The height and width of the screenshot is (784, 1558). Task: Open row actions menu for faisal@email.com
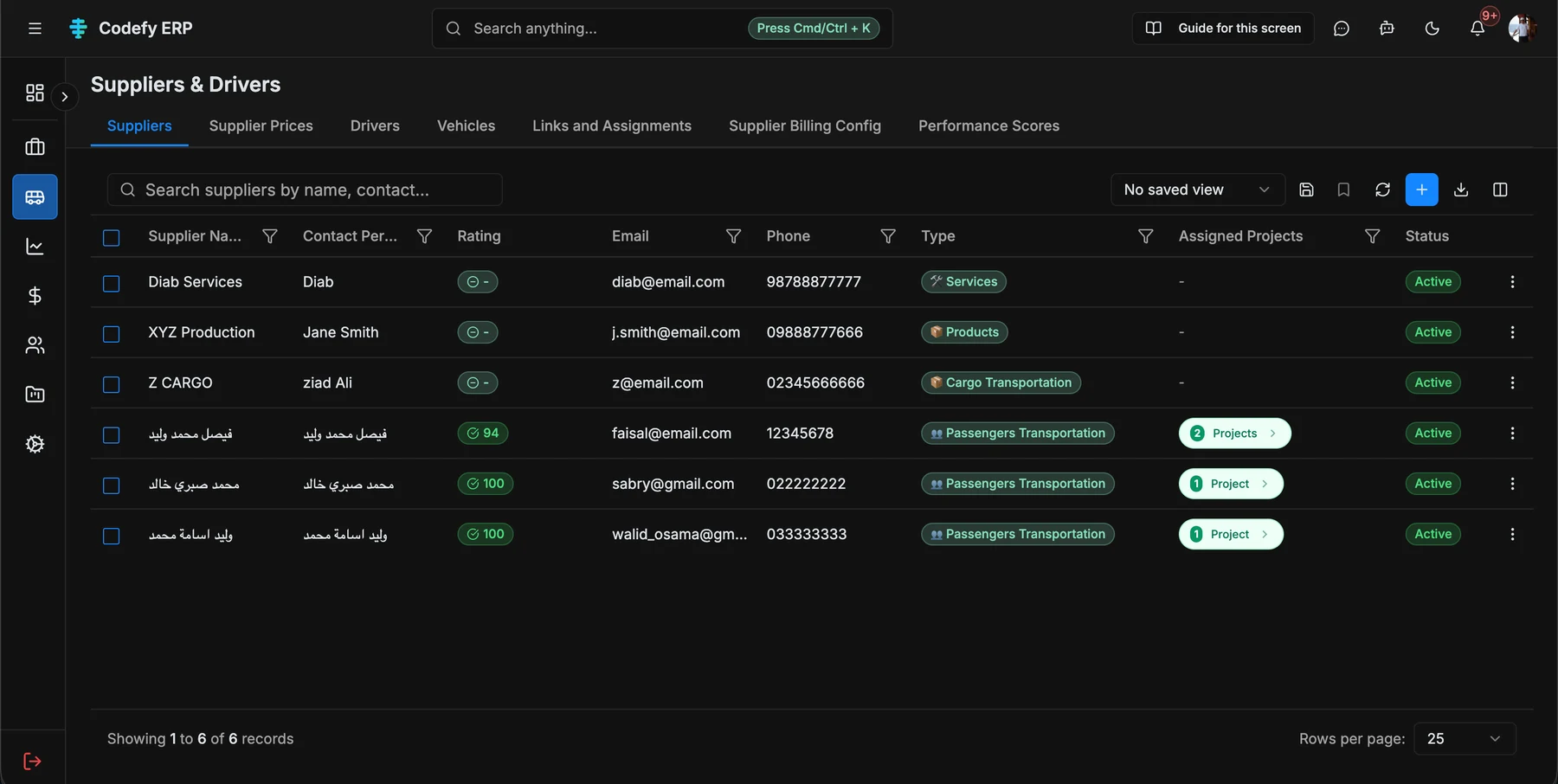pos(1512,434)
